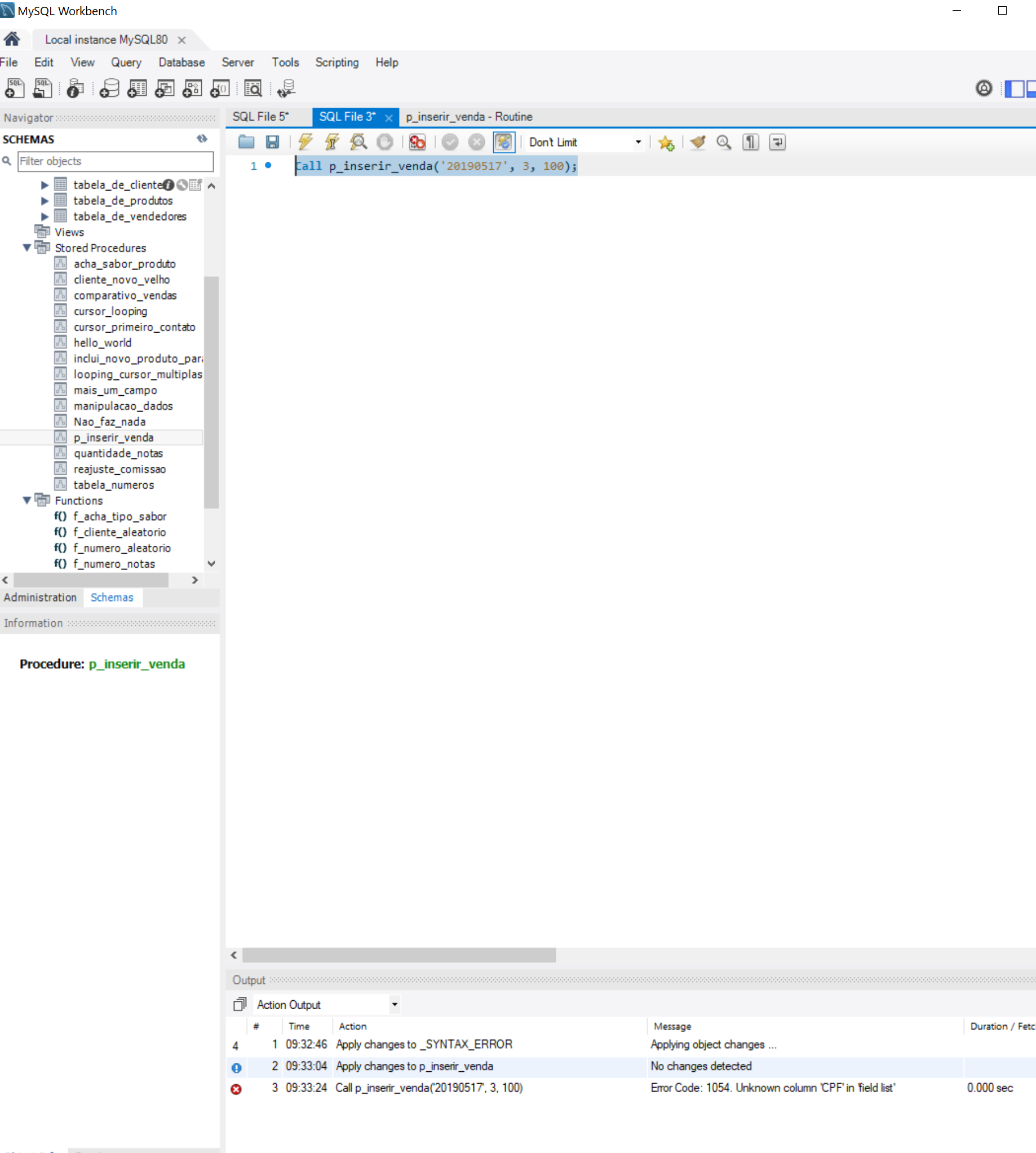Toggle word wrap icon
This screenshot has width=1036, height=1153.
pos(777,142)
